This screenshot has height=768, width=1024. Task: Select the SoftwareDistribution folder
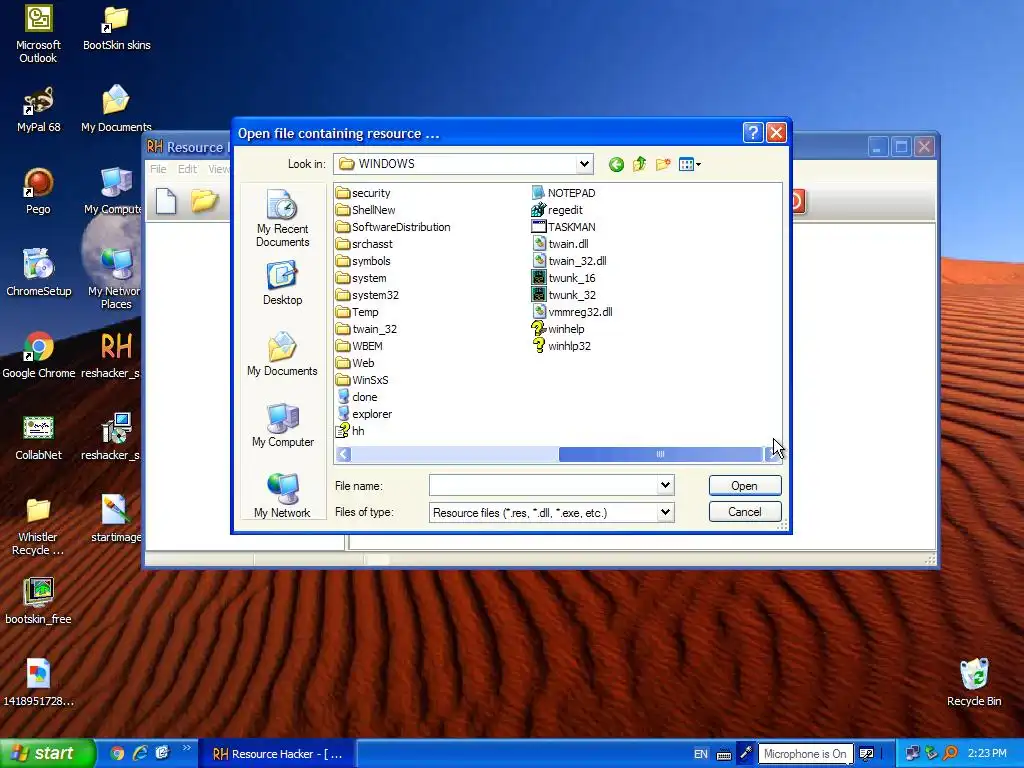[x=393, y=227]
